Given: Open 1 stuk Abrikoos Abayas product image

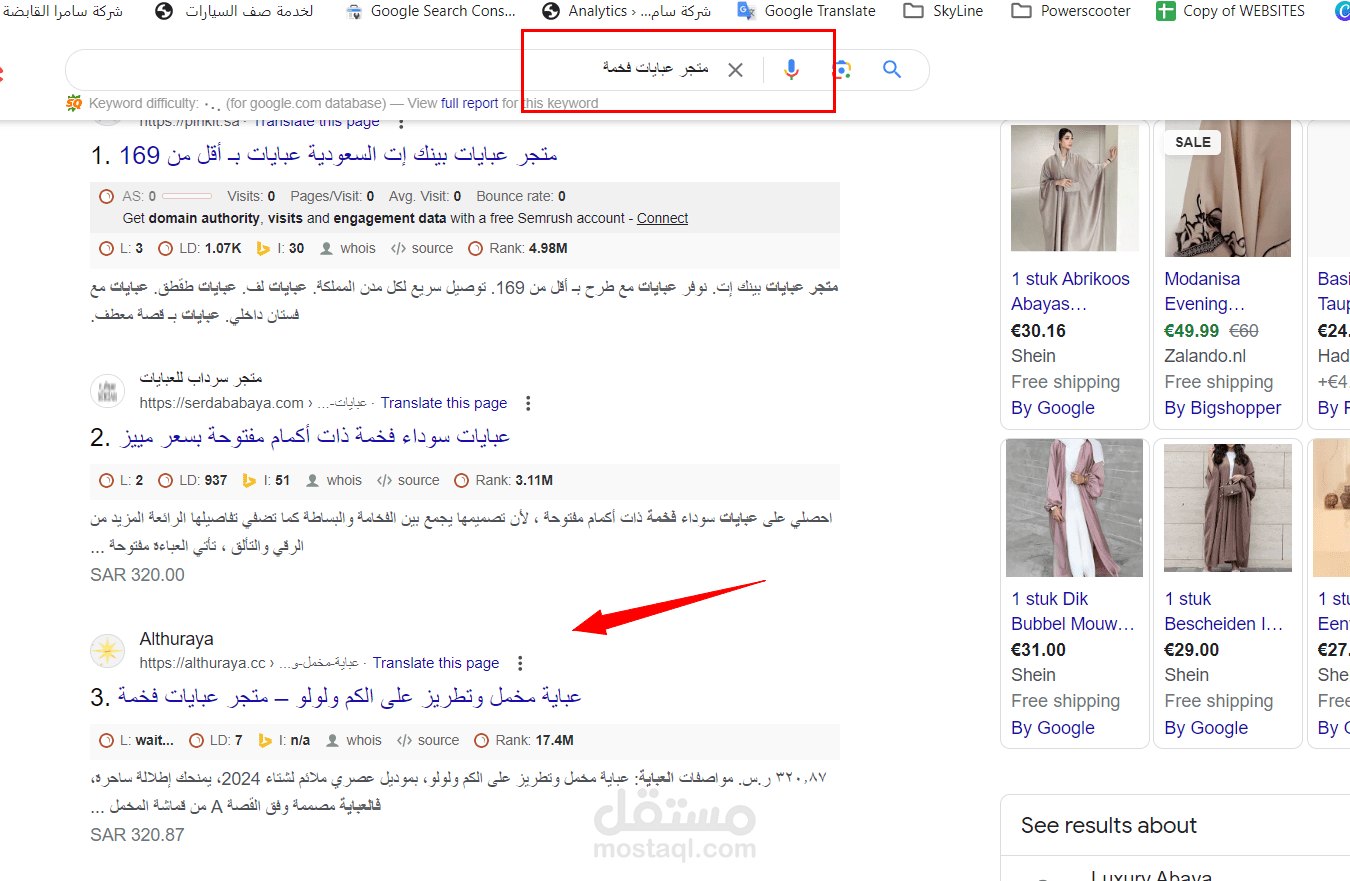Looking at the screenshot, I should coord(1075,188).
